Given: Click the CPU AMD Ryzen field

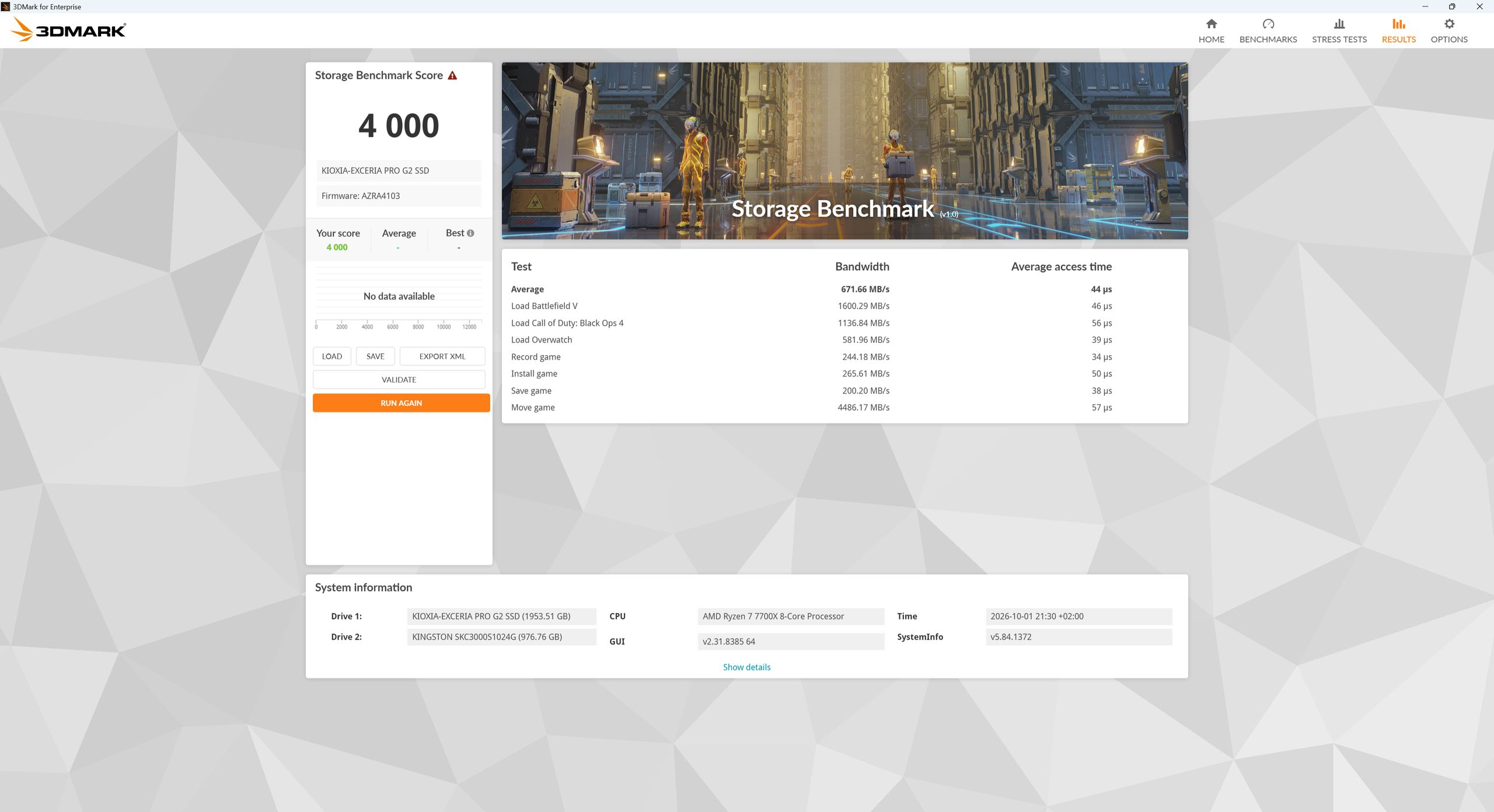Looking at the screenshot, I should (x=791, y=616).
